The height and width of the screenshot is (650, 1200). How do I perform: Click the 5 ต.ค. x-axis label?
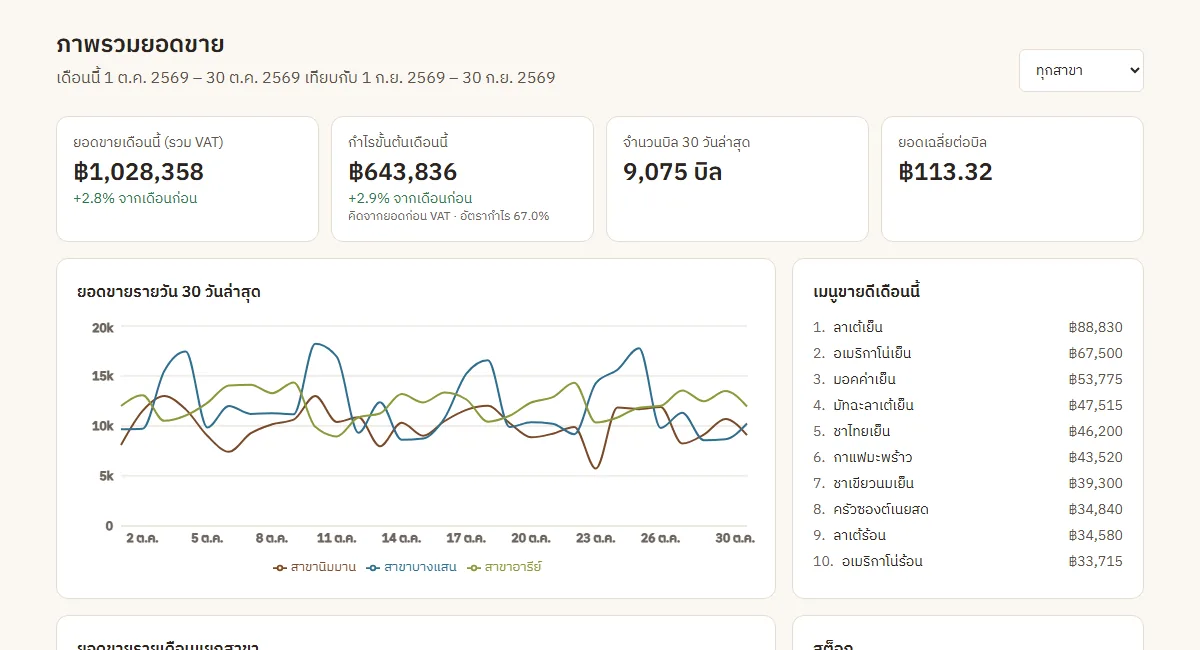[207, 538]
